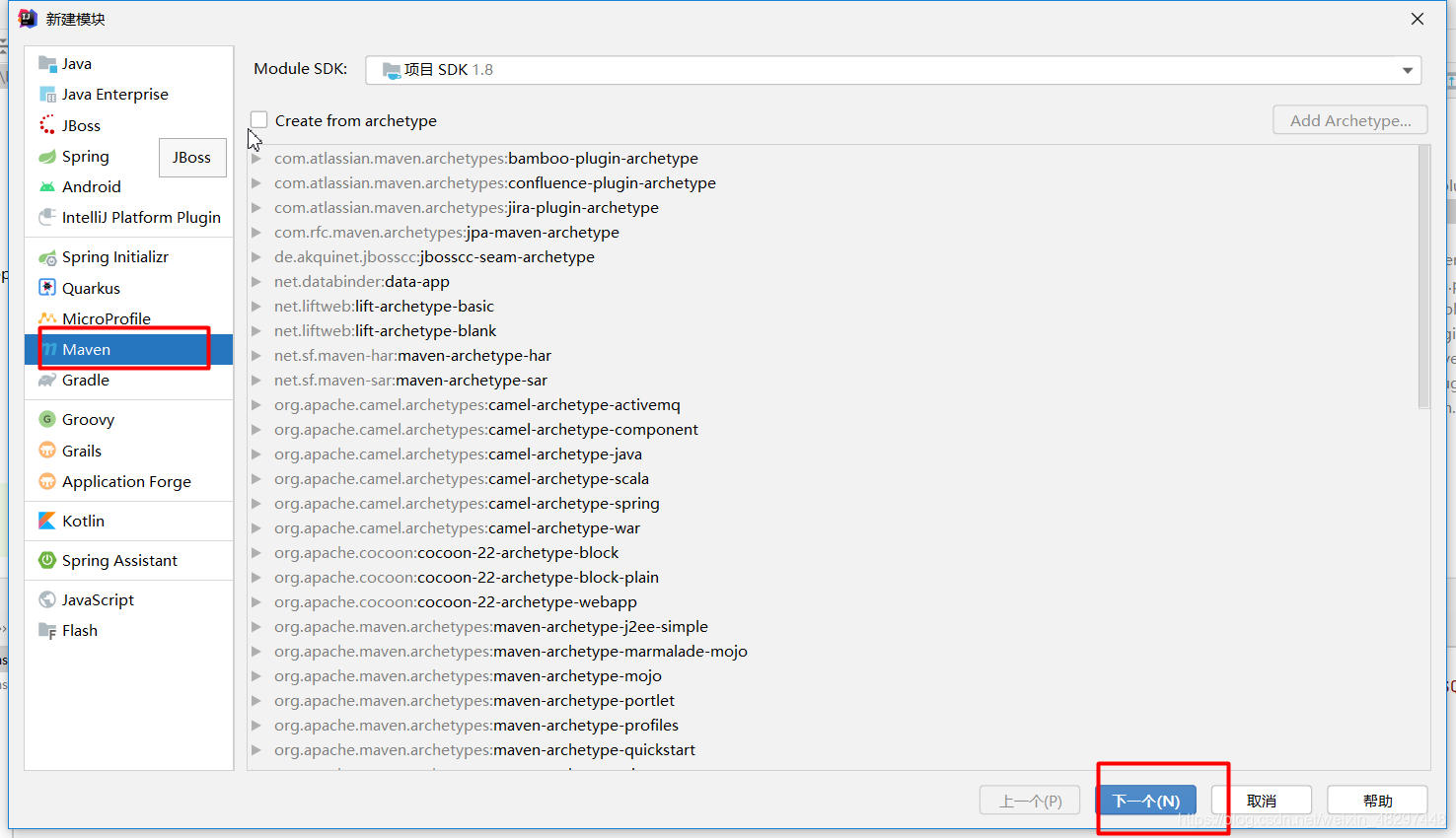The height and width of the screenshot is (838, 1456).
Task: Choose Spring Initializr module type
Action: point(128,257)
